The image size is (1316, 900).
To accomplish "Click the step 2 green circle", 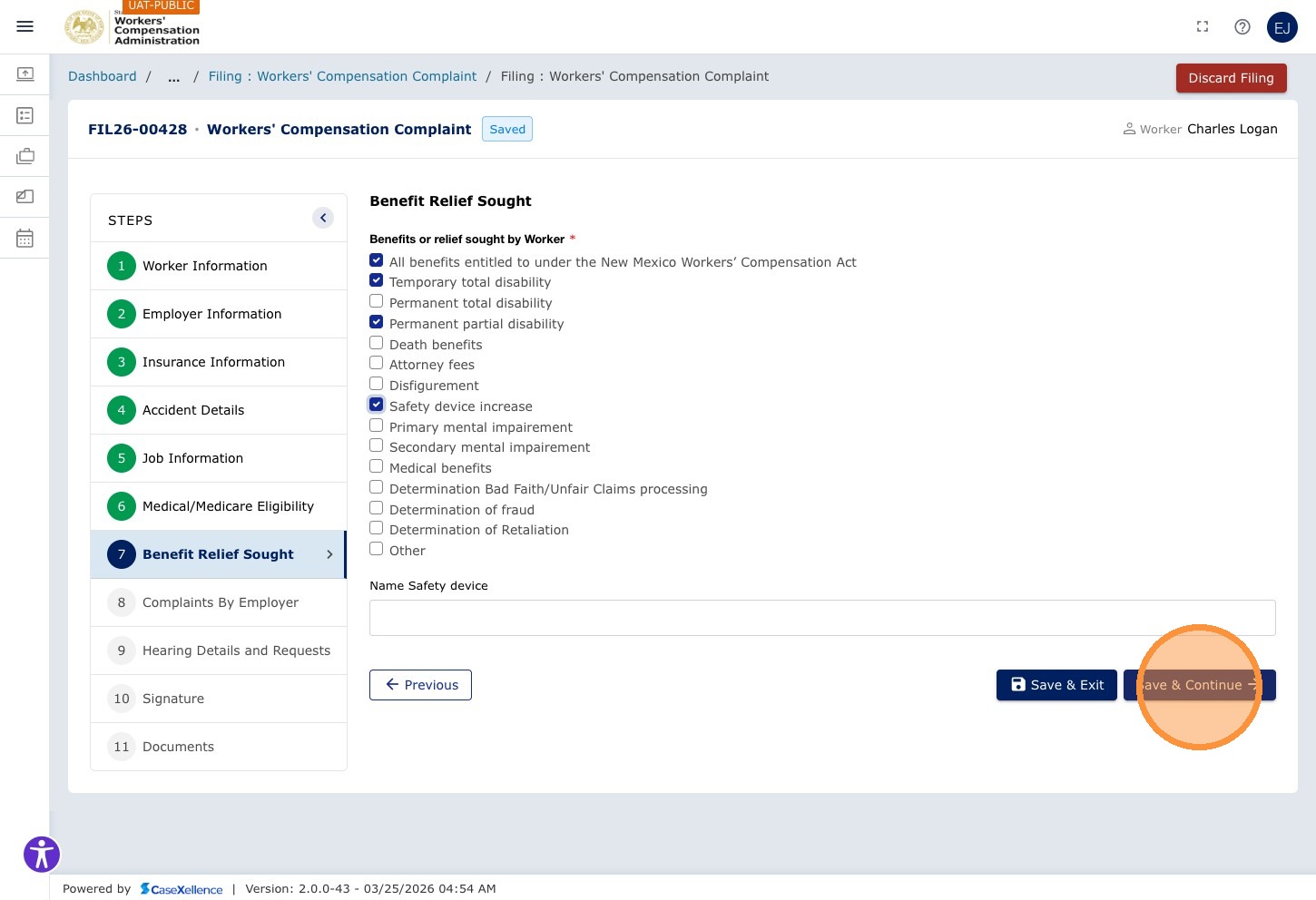I will [x=122, y=314].
